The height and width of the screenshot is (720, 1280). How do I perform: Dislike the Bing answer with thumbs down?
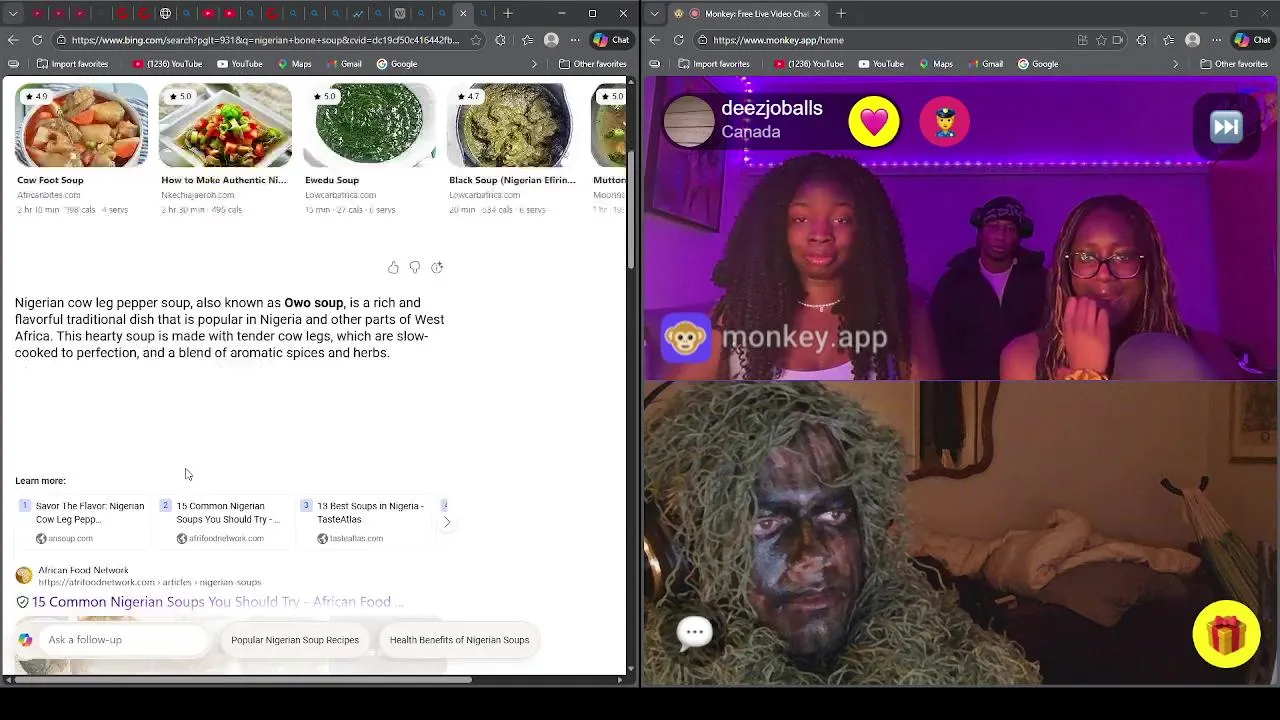coord(415,267)
